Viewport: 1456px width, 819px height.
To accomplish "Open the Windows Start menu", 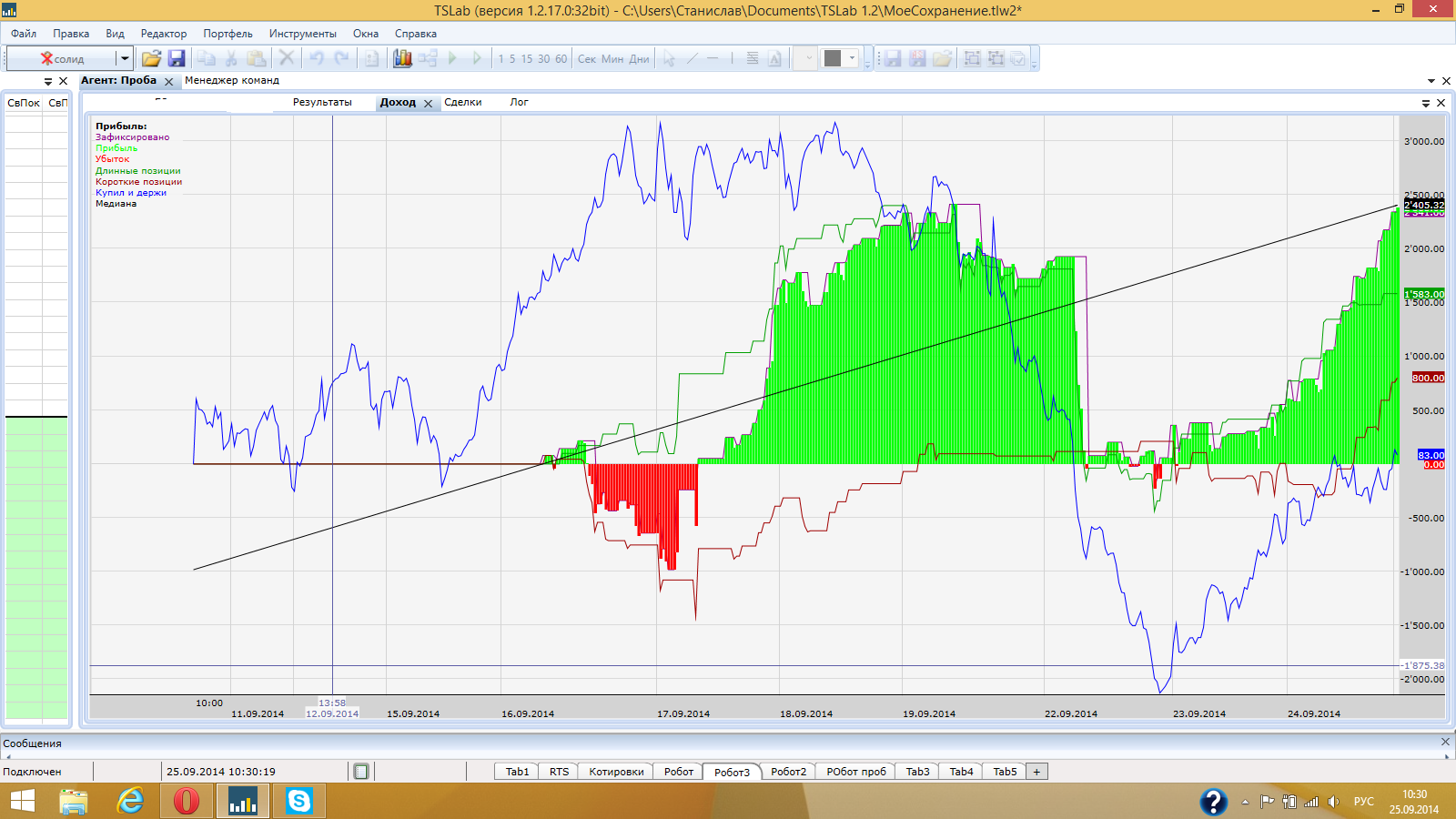I will pyautogui.click(x=23, y=801).
